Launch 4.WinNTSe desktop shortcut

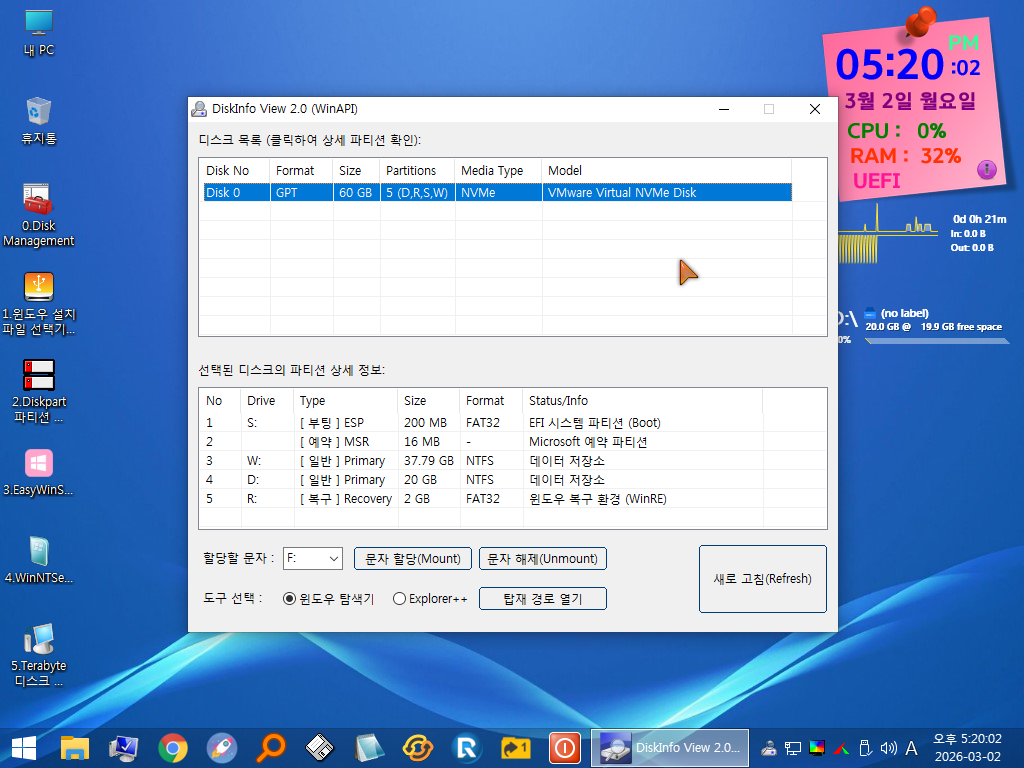(39, 560)
